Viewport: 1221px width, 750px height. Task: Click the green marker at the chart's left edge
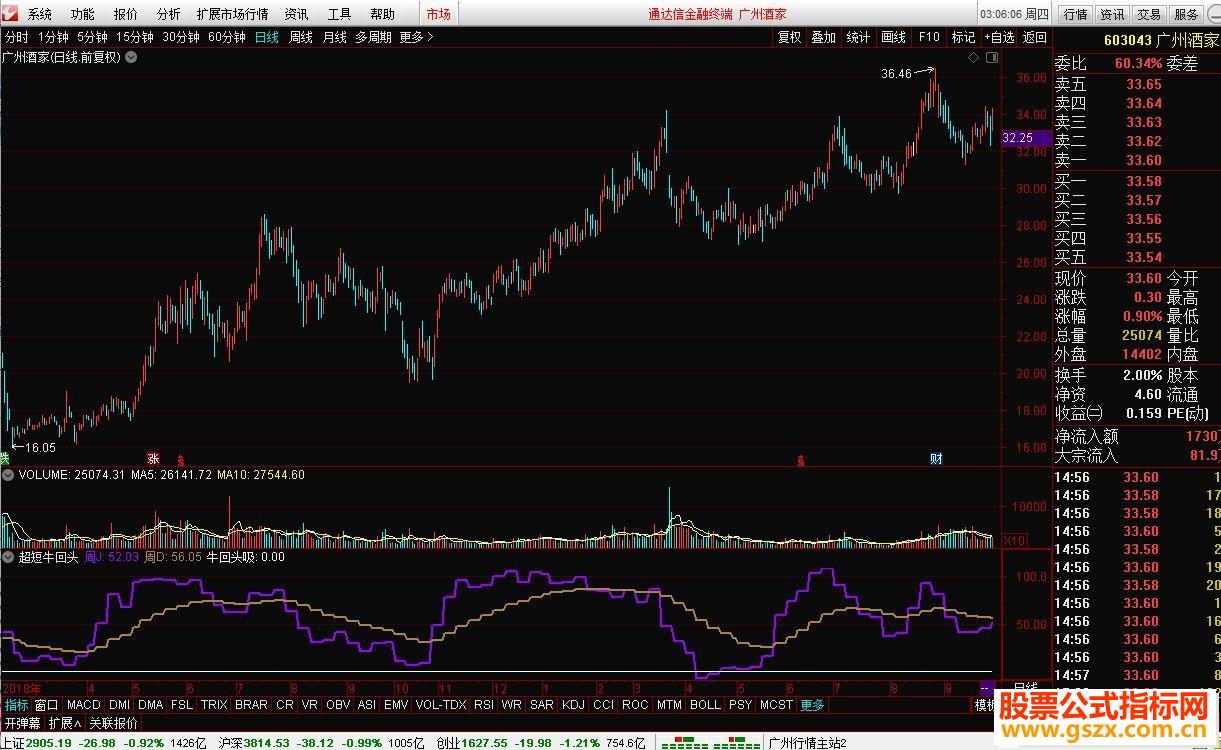pos(4,459)
